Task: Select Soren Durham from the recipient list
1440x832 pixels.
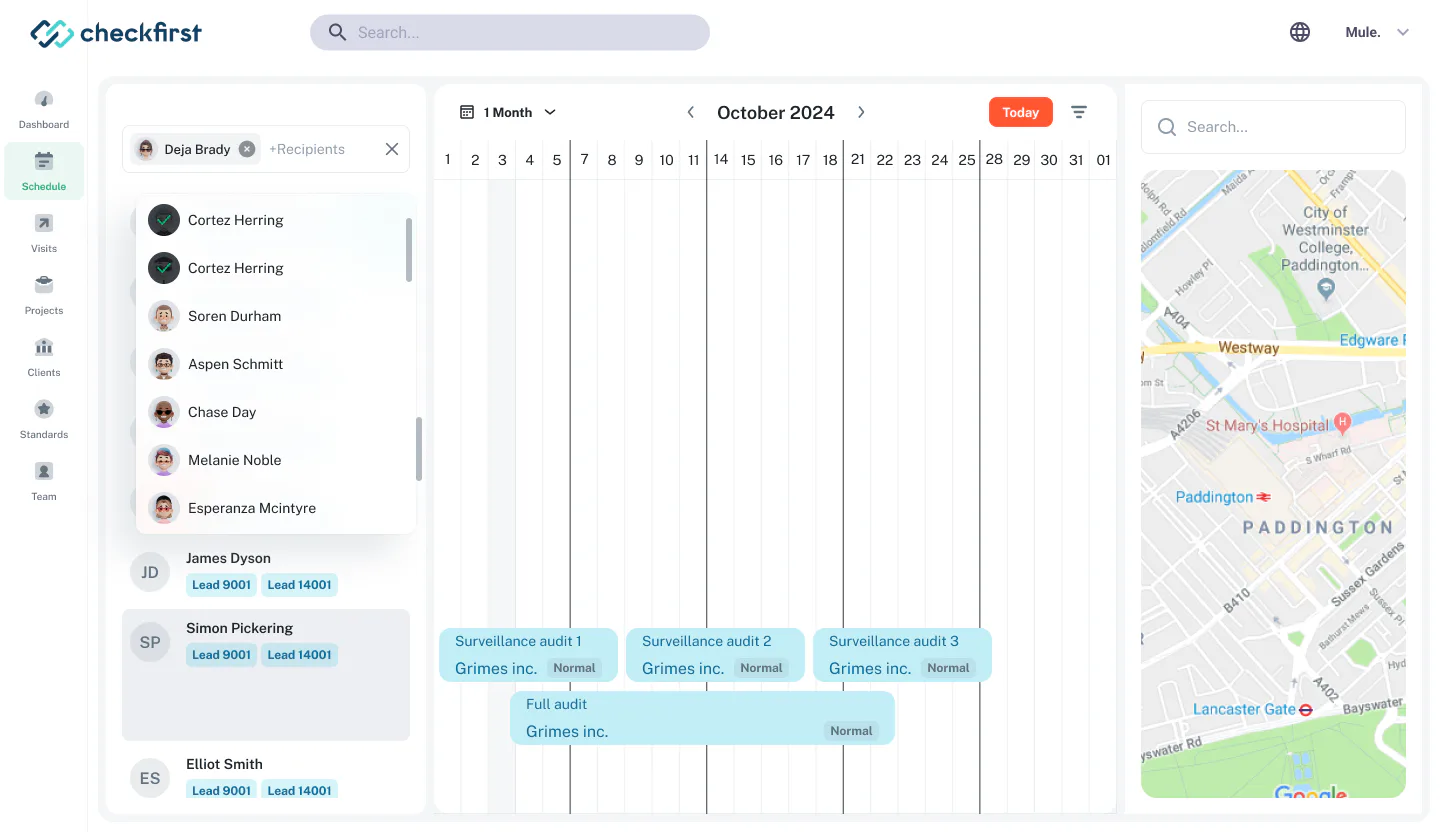Action: click(x=276, y=316)
